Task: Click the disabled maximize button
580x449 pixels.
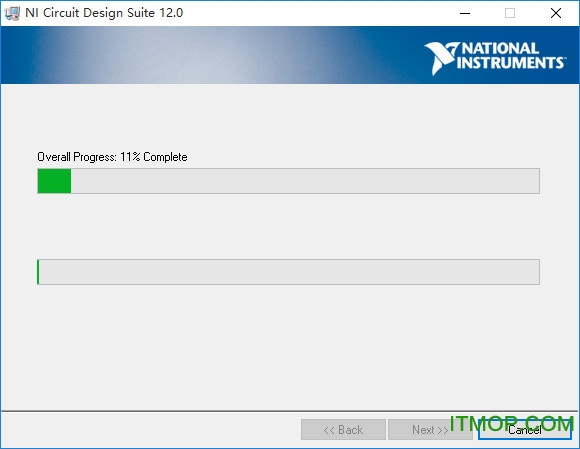Action: (510, 13)
